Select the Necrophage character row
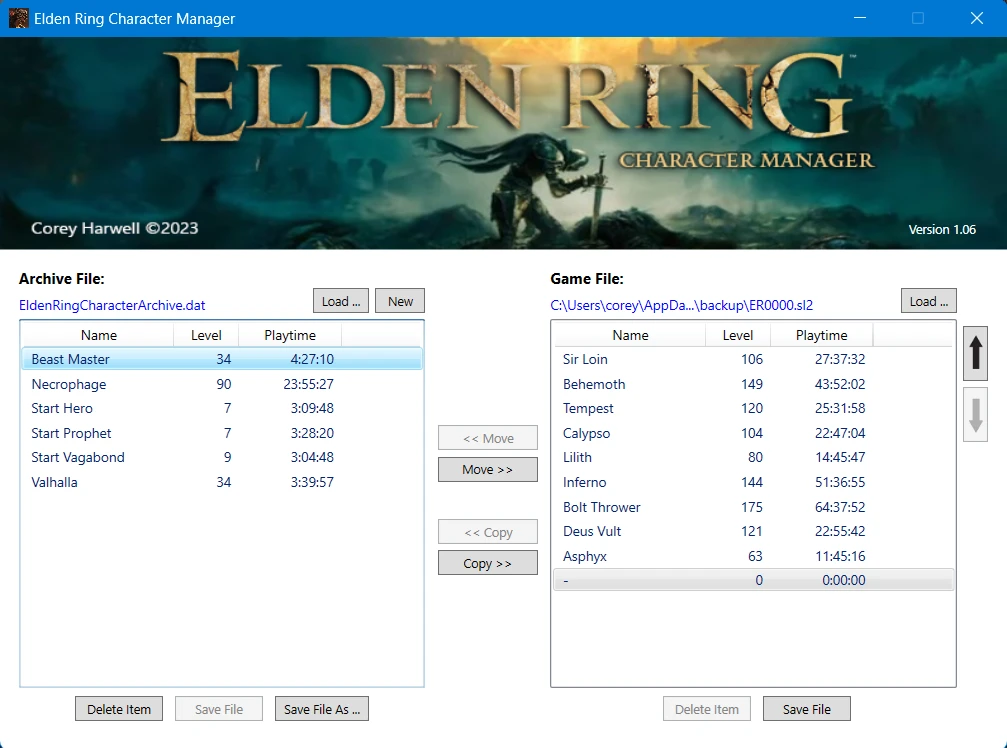 (x=222, y=384)
